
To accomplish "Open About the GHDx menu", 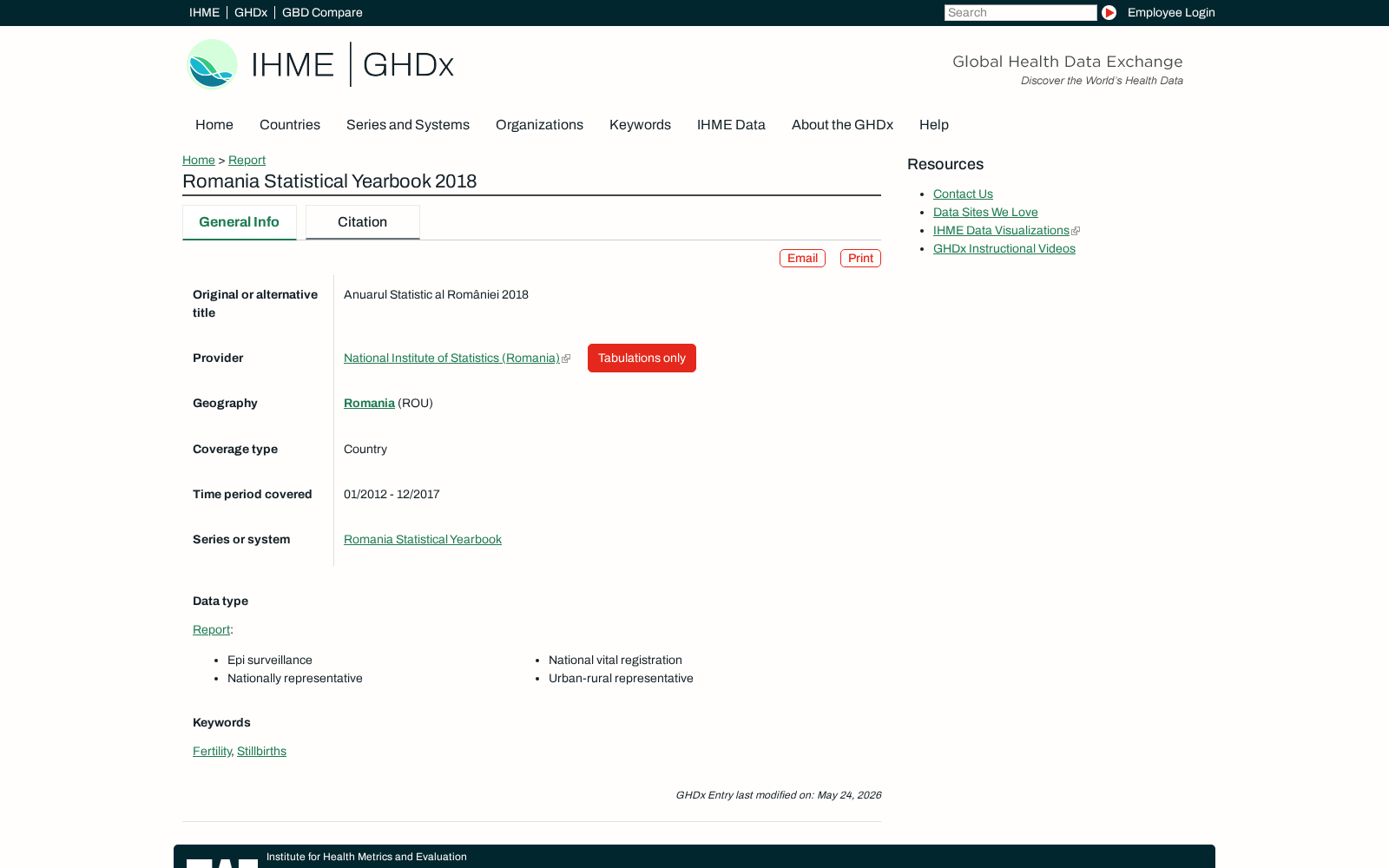I will click(842, 125).
